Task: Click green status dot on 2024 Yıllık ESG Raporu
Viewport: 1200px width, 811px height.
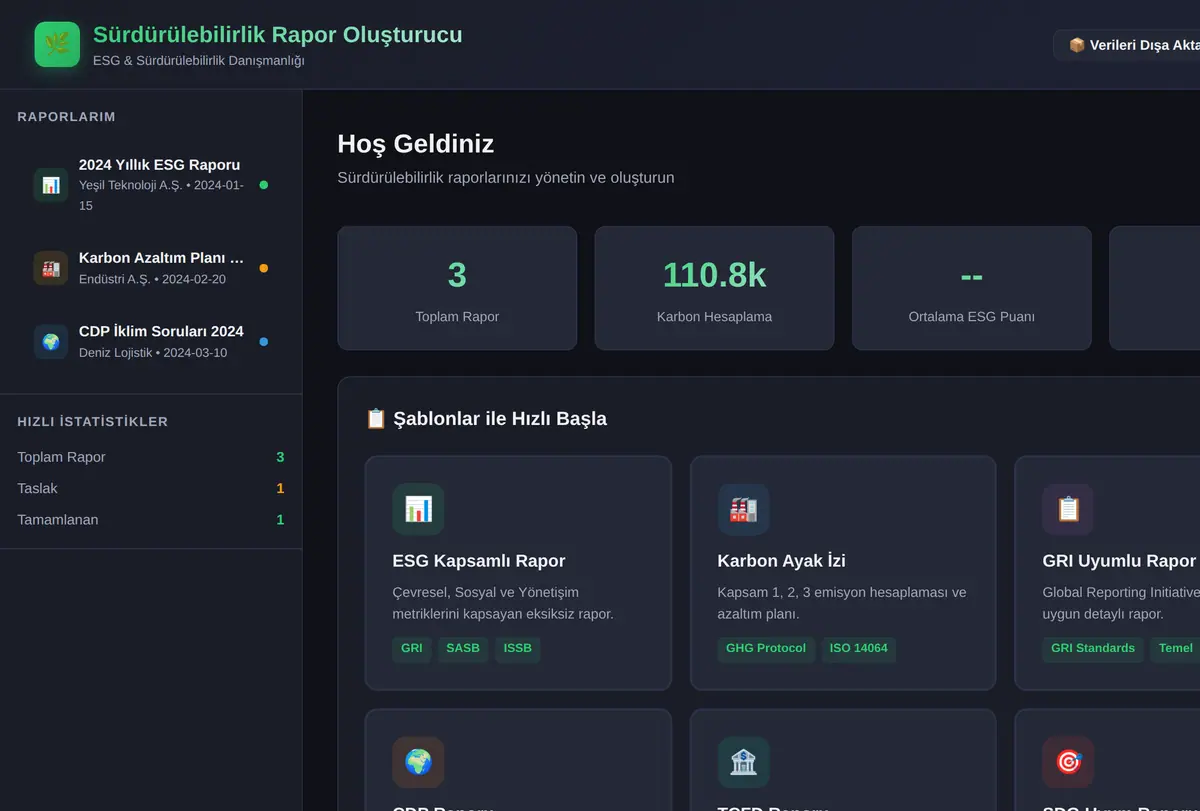Action: tap(264, 185)
